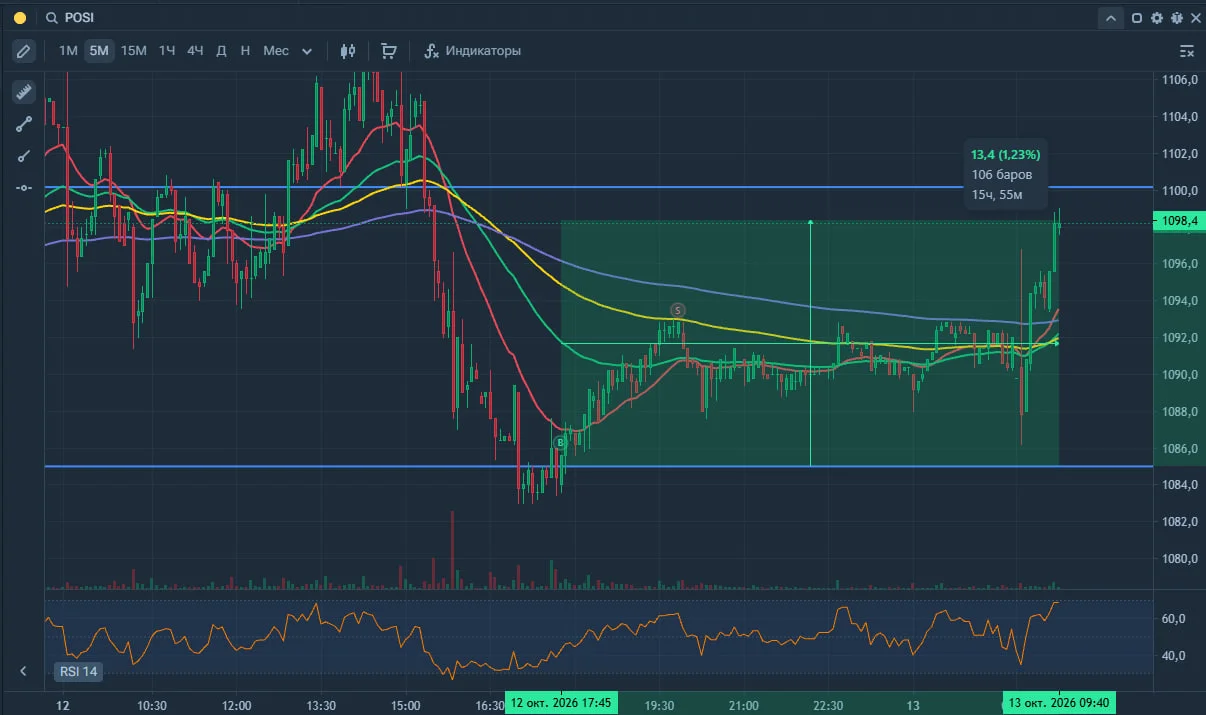Select the ray line drawing tool
This screenshot has height=715, width=1206.
(x=24, y=156)
